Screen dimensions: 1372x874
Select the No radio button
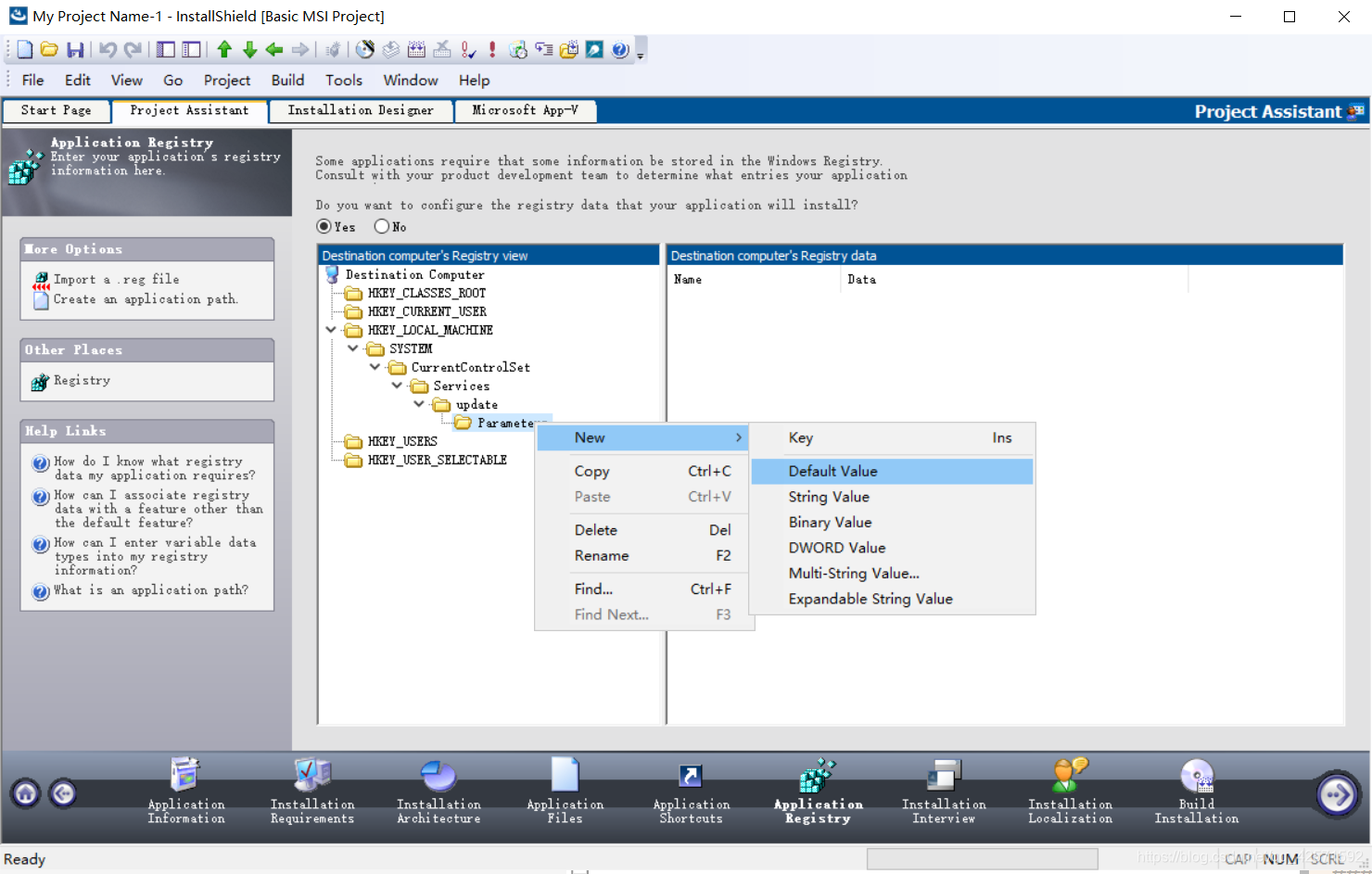coord(381,226)
